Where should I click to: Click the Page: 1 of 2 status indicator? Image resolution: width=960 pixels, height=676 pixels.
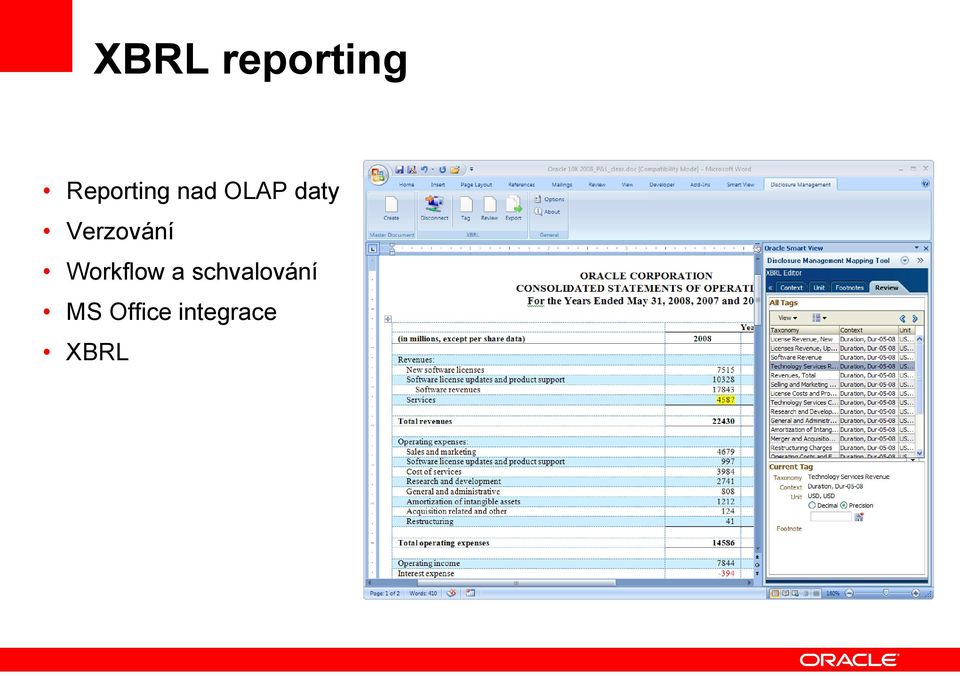(384, 593)
